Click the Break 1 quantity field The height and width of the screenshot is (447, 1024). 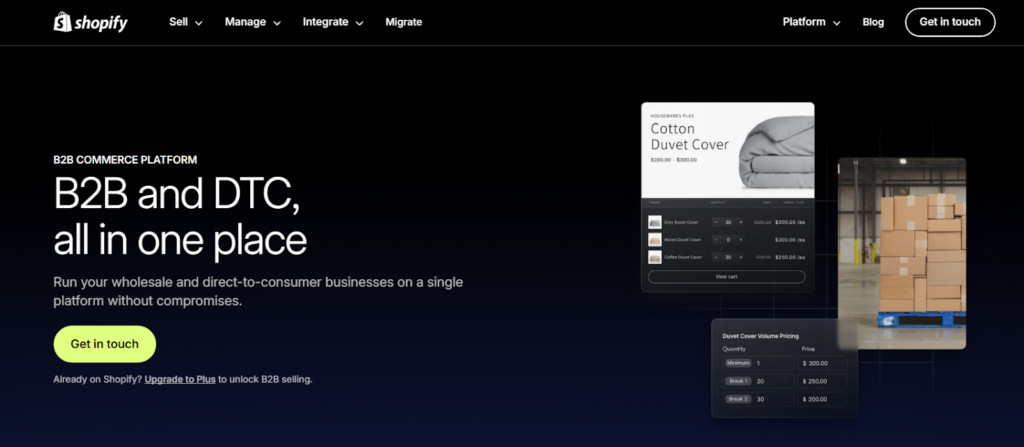click(758, 381)
